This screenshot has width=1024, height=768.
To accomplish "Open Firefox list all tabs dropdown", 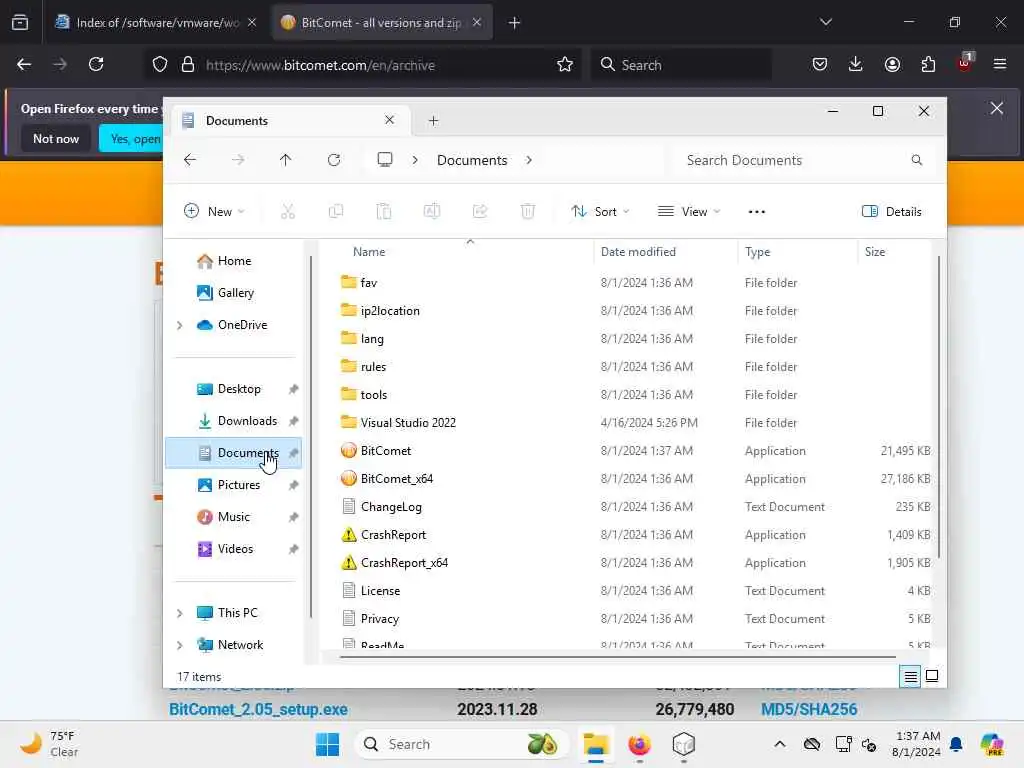I will click(x=825, y=22).
